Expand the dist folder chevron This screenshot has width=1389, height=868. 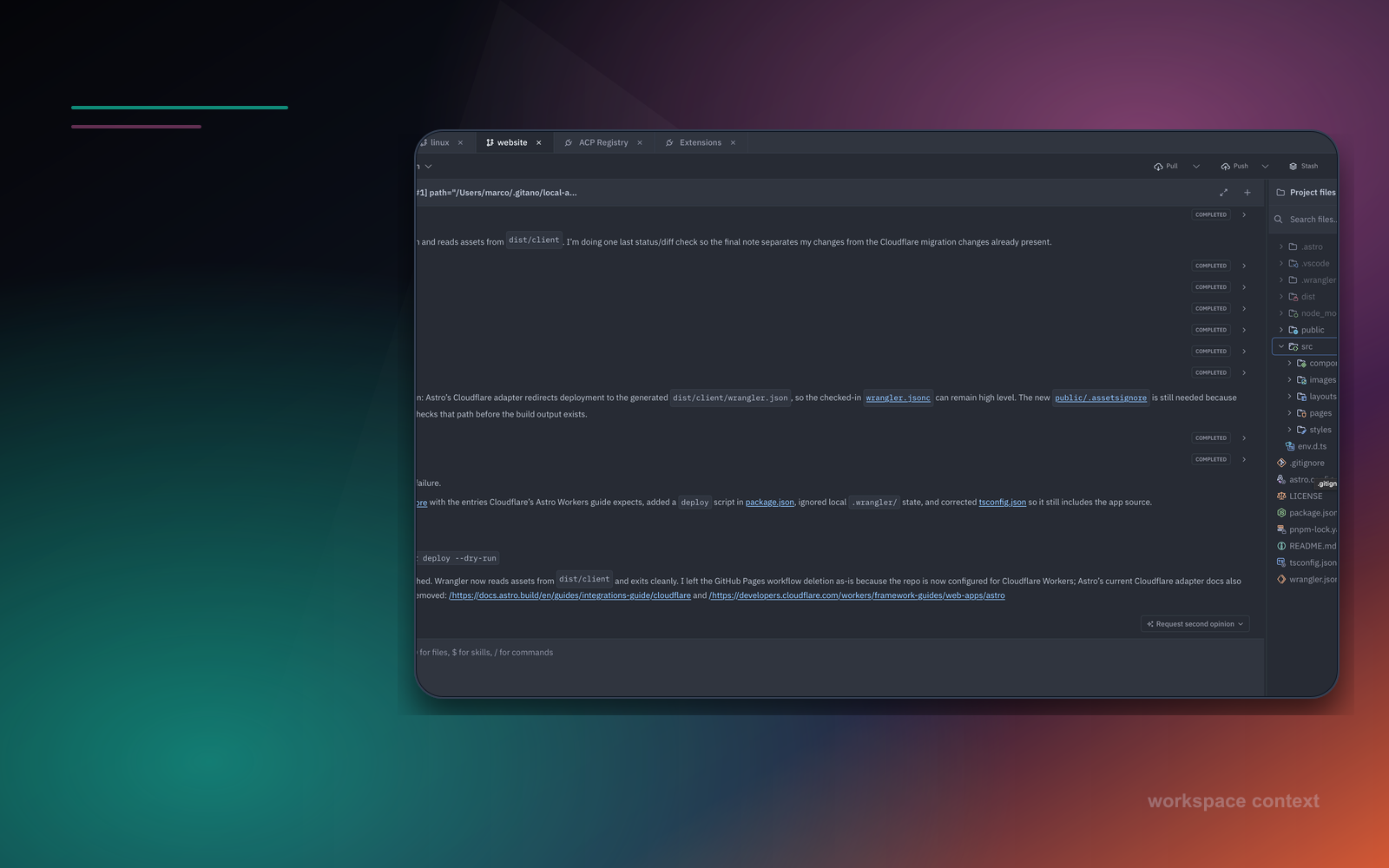tap(1281, 297)
